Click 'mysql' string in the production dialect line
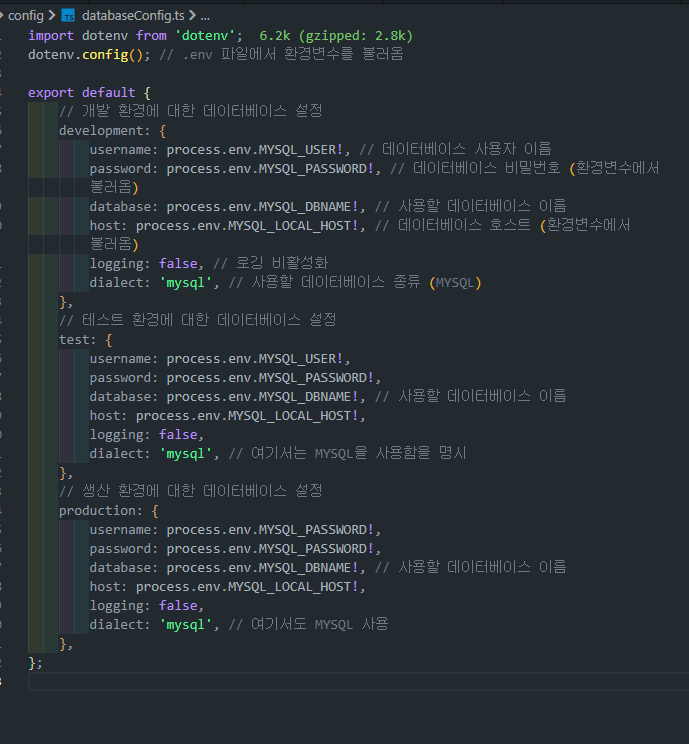Viewport: 689px width, 744px height. coord(186,624)
